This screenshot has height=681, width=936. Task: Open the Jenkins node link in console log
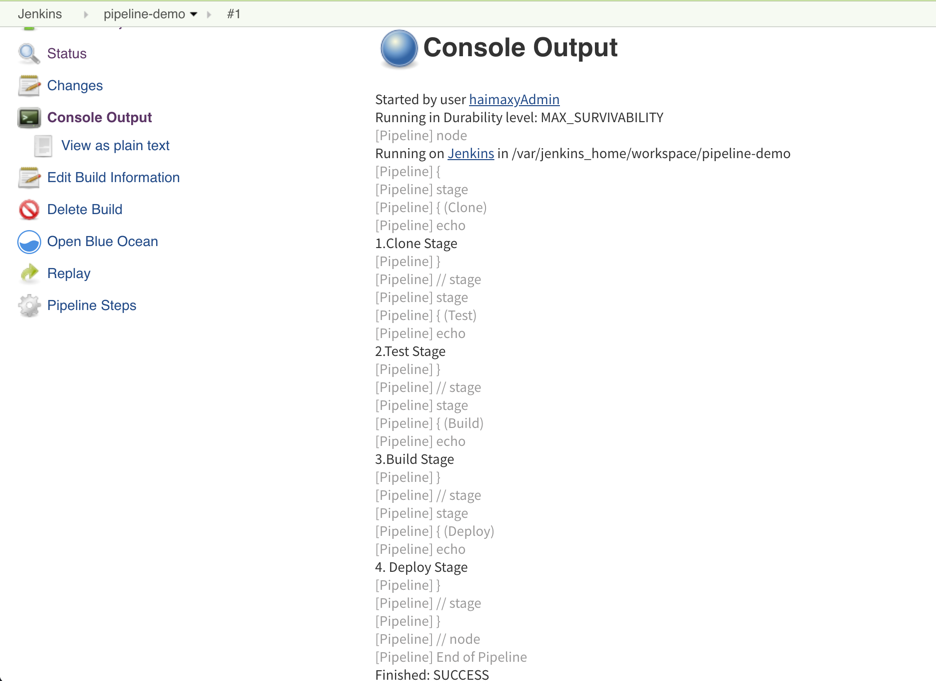coord(470,153)
